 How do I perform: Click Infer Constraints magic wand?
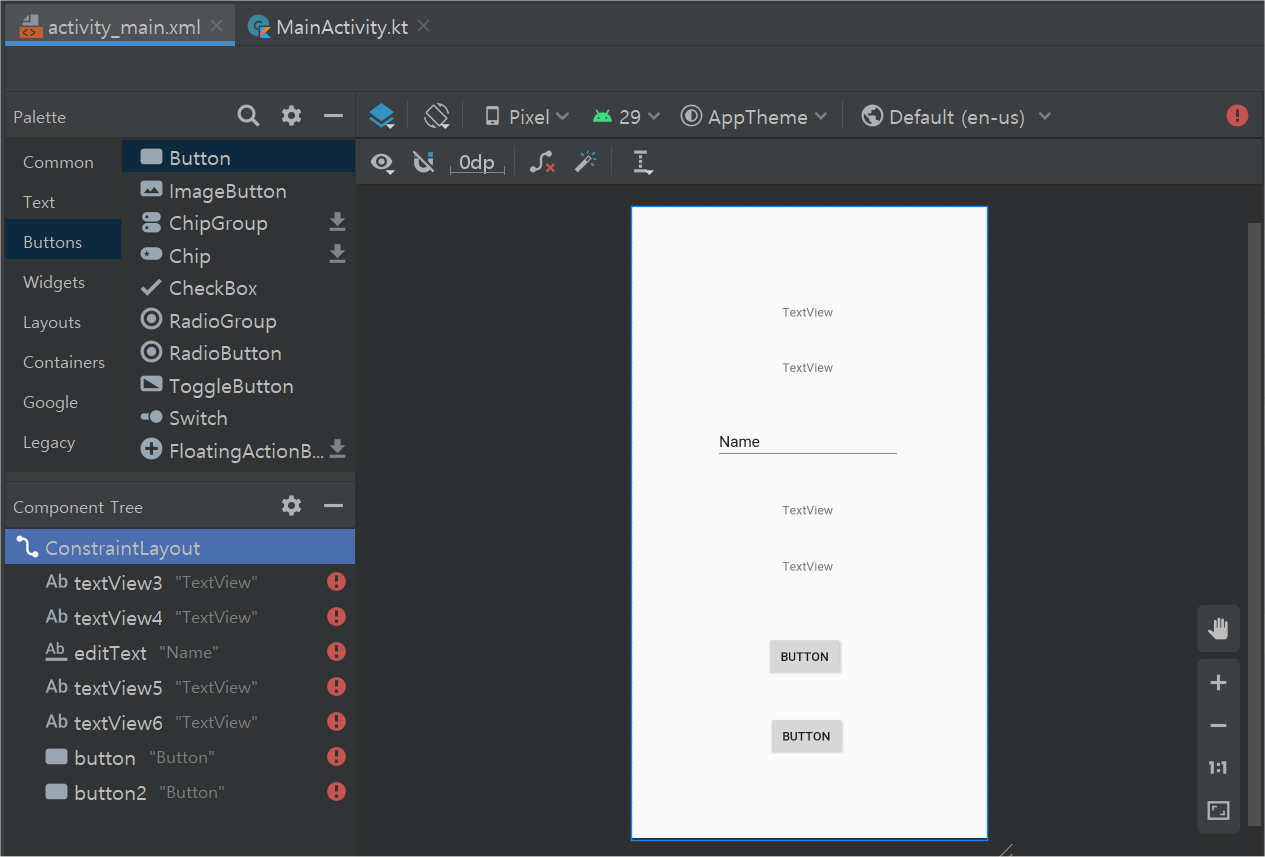tap(586, 162)
